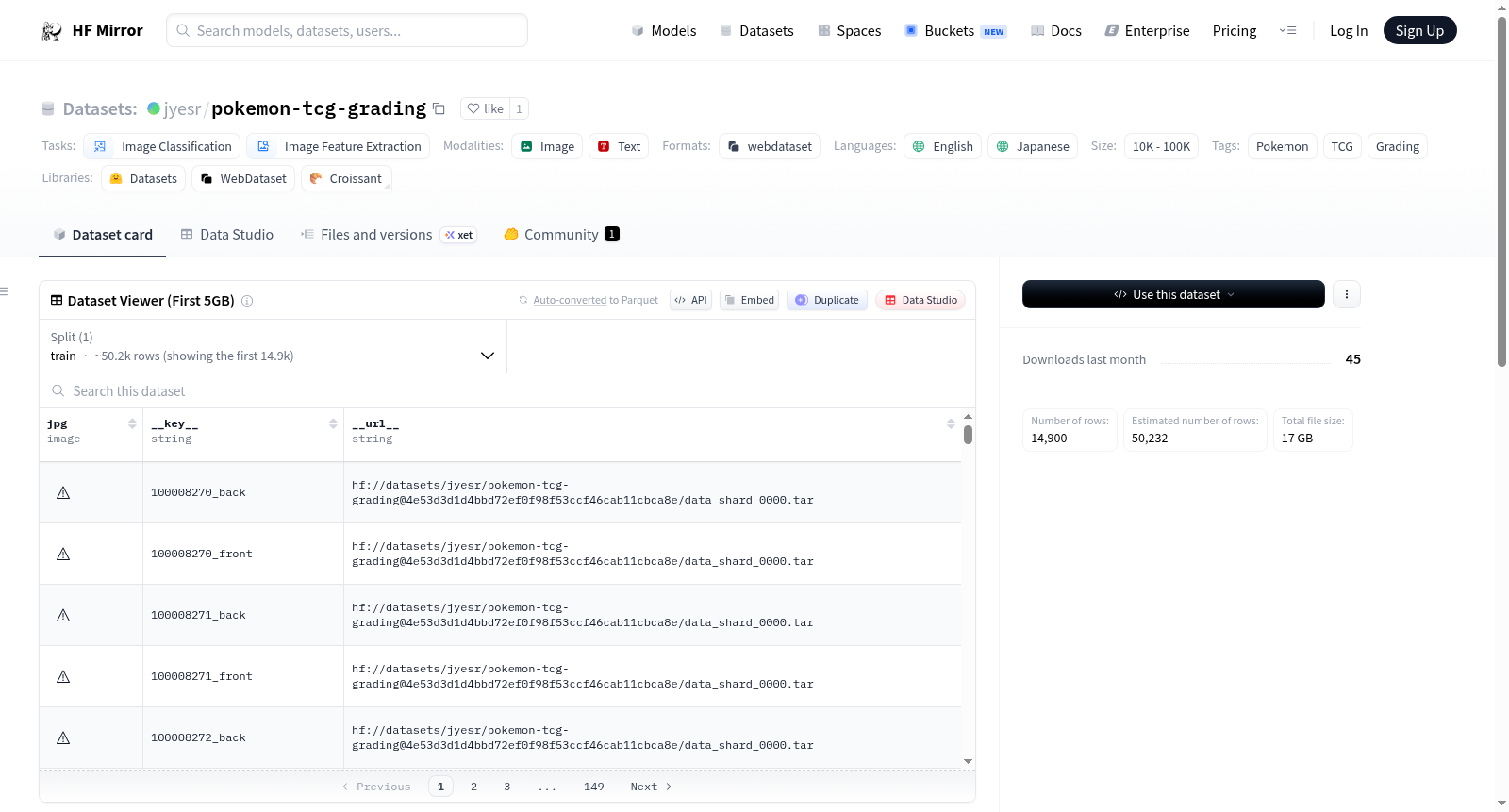Select the WebDataset library tag
The image size is (1509, 812).
(243, 178)
